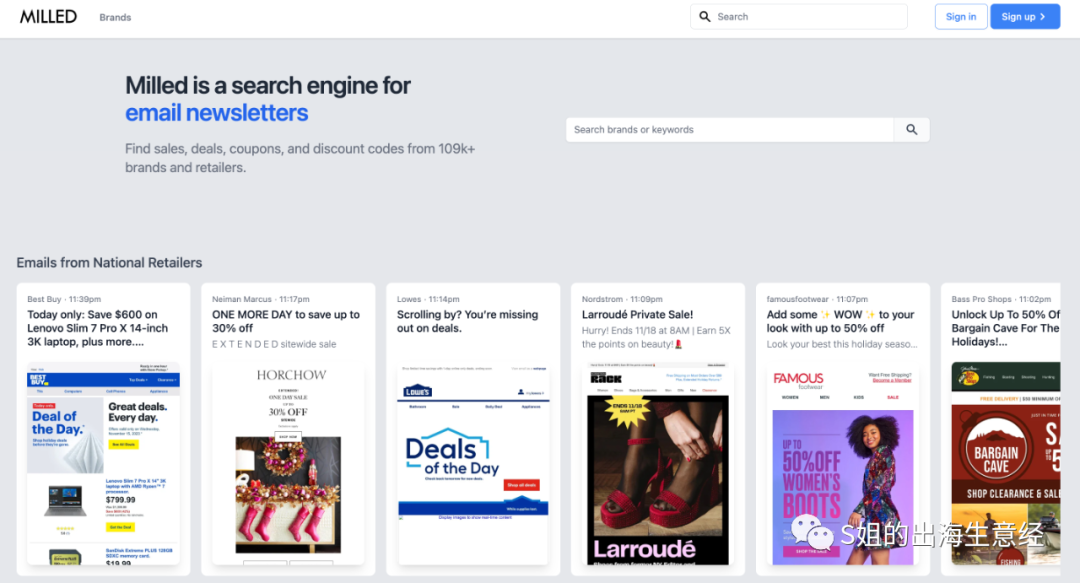Open Best Buy Lenovo Slim 7 email title

point(98,328)
